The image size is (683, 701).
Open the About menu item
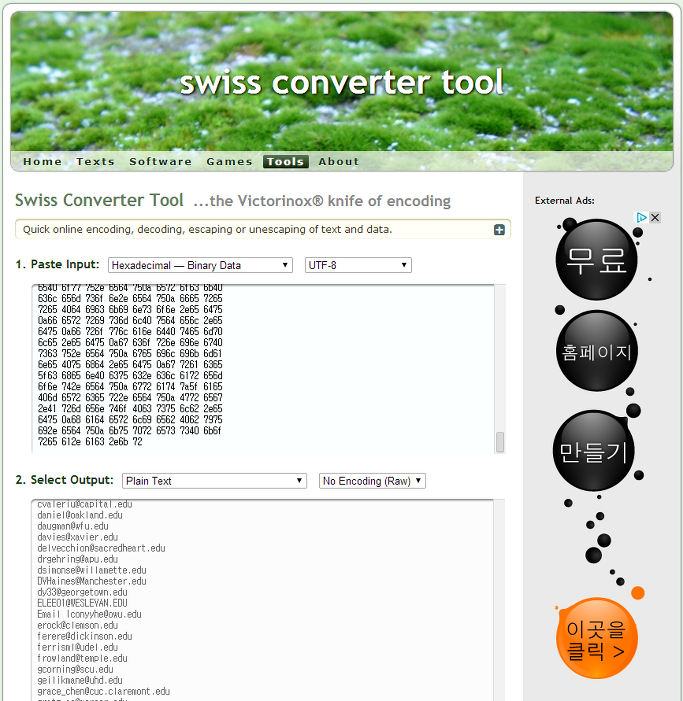click(338, 162)
